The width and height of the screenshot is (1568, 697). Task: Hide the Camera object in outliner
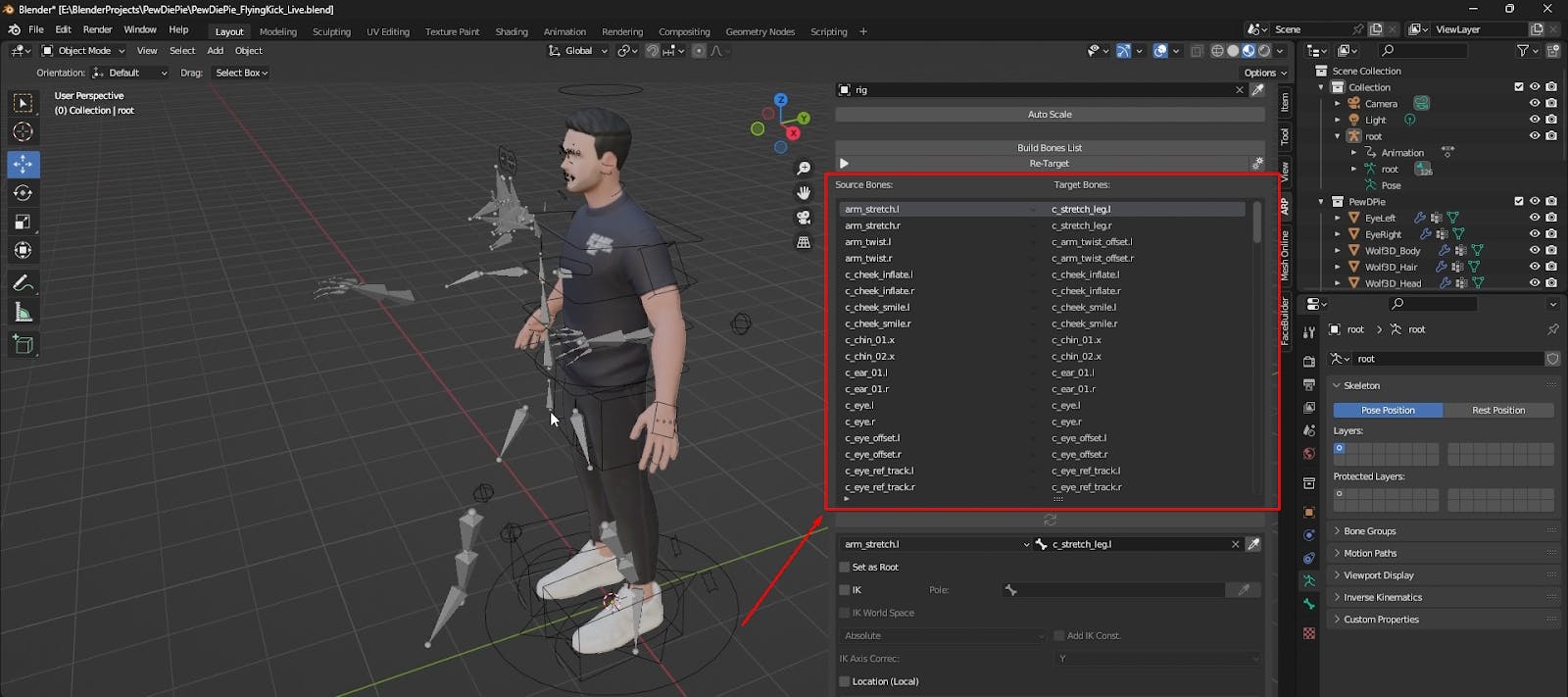click(x=1535, y=103)
